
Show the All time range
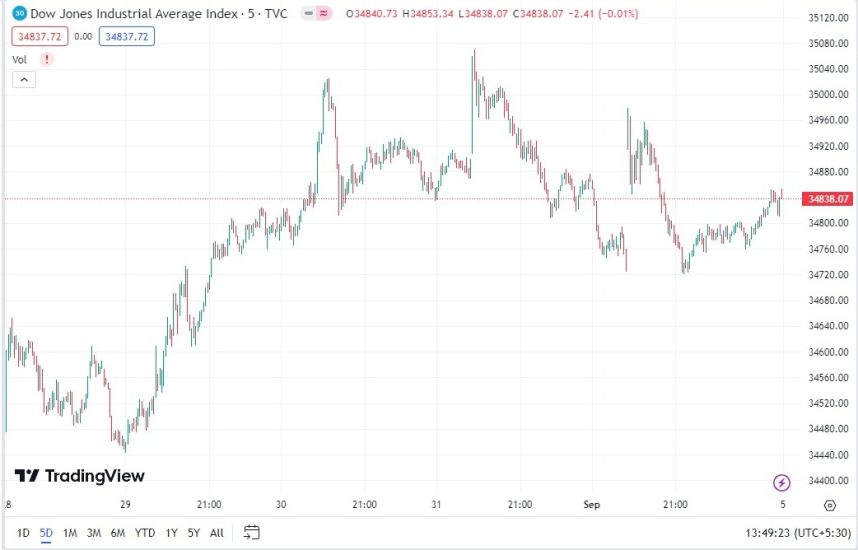(x=217, y=532)
